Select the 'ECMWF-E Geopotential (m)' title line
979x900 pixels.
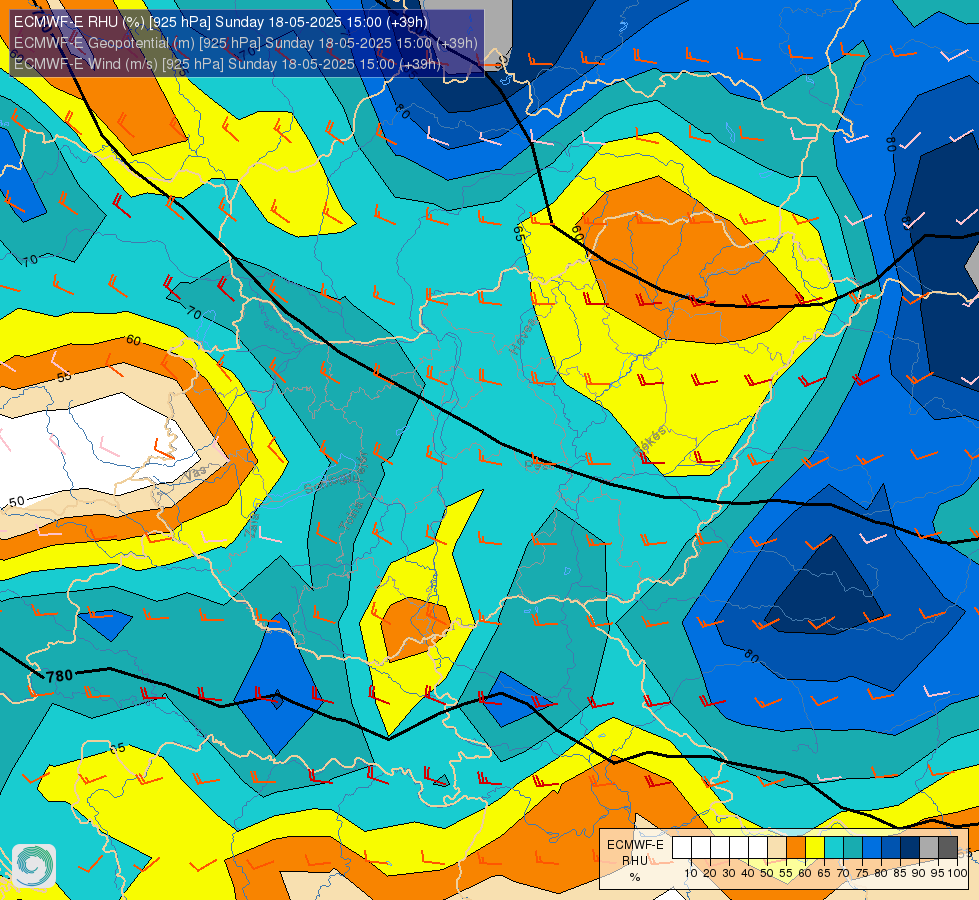tap(246, 43)
